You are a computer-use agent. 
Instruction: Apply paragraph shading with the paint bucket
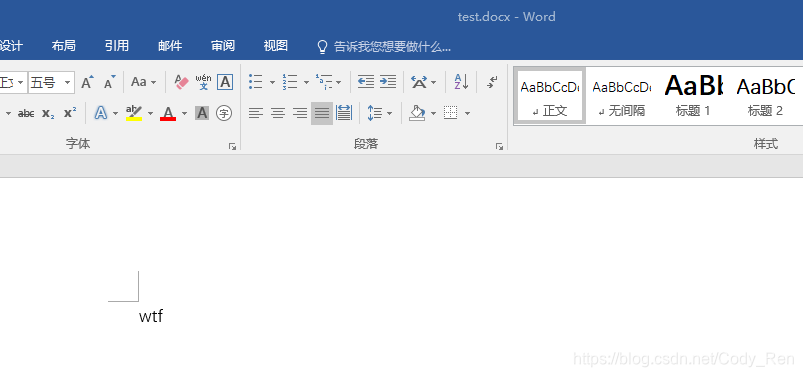(x=417, y=113)
